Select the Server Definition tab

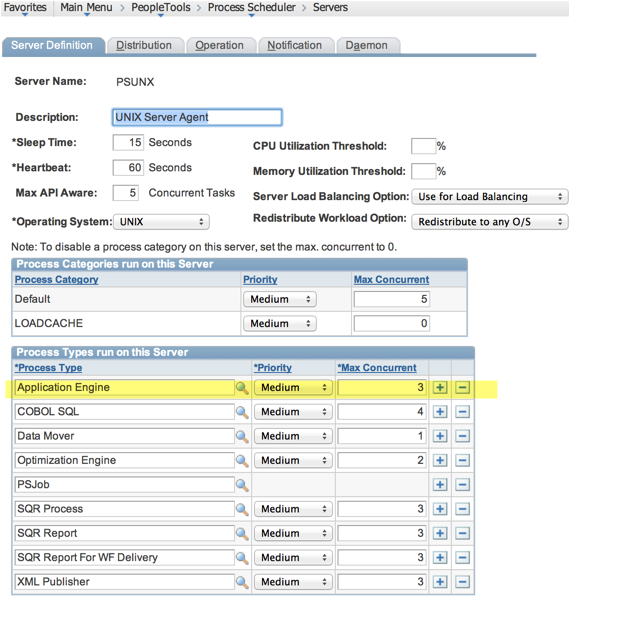pyautogui.click(x=52, y=45)
